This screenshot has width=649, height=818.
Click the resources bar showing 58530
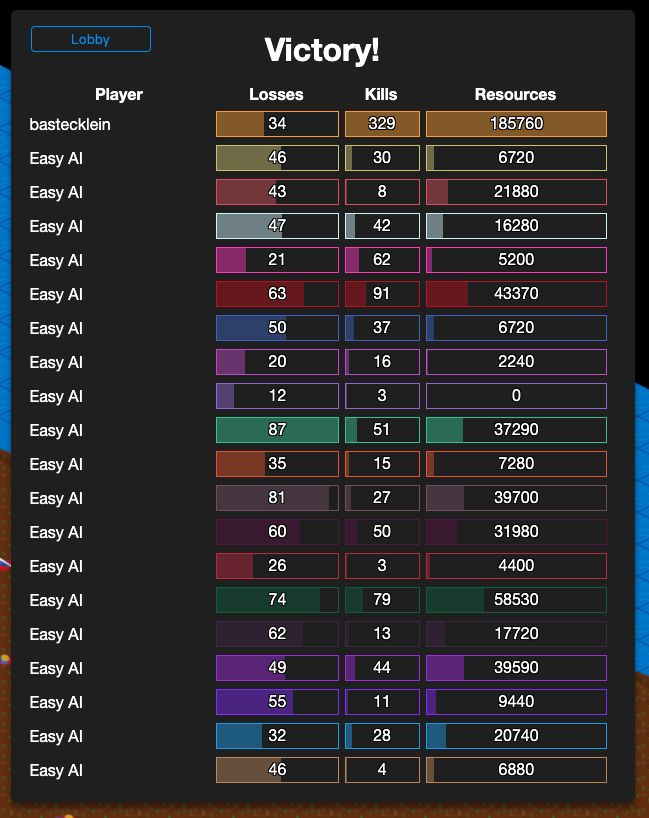pyautogui.click(x=516, y=600)
